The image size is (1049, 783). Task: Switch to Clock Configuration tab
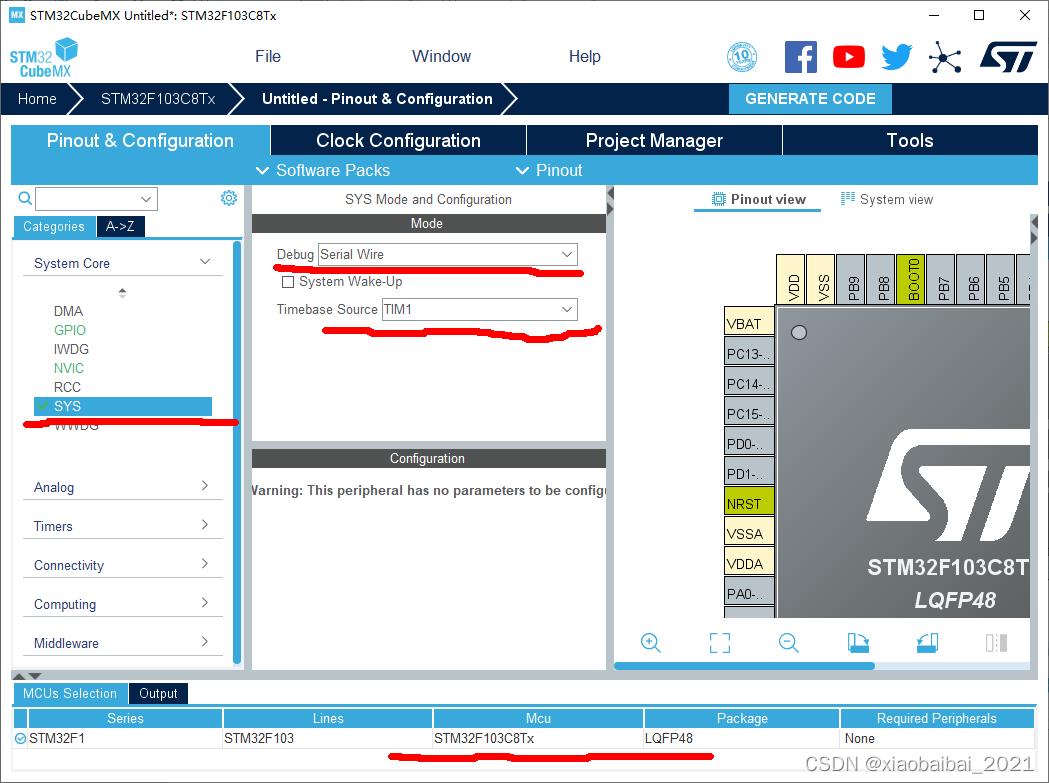click(398, 140)
